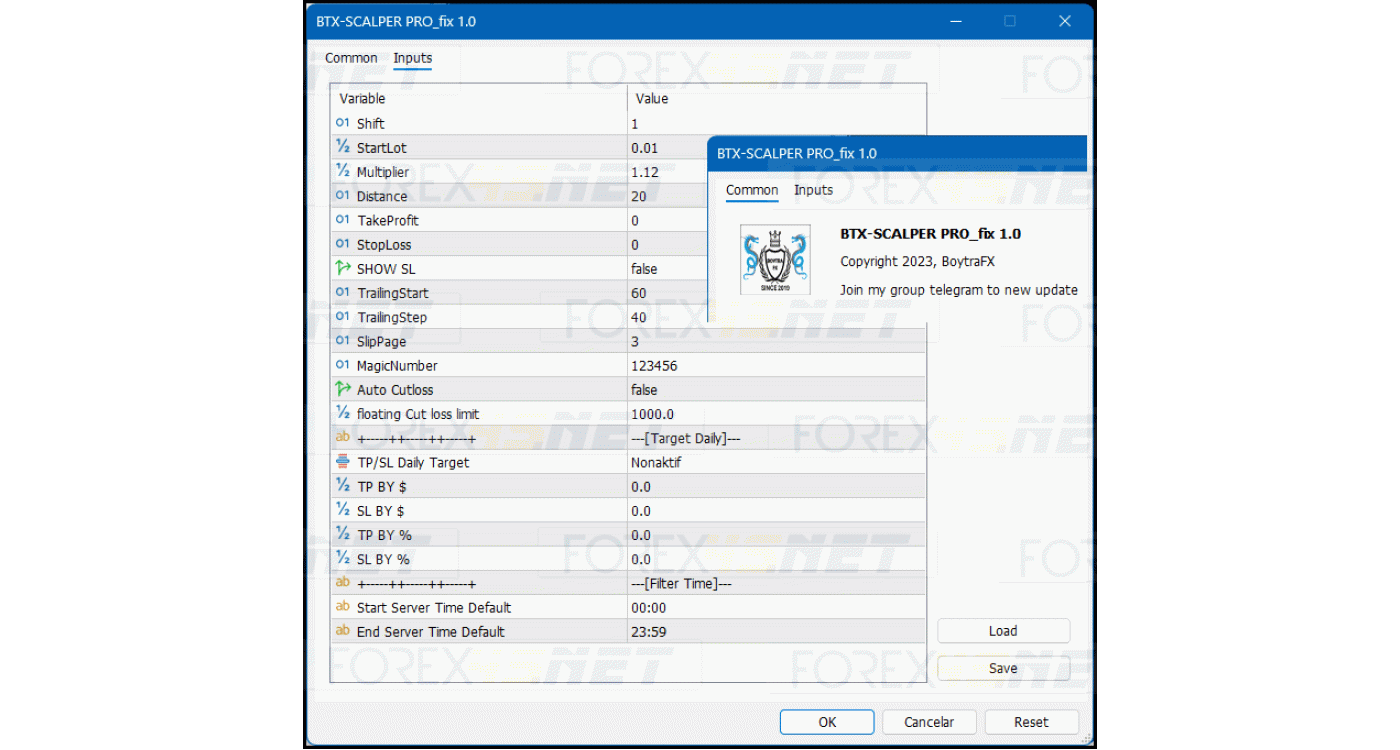Click the Cancelar button
The width and height of the screenshot is (1400, 750).
point(929,722)
